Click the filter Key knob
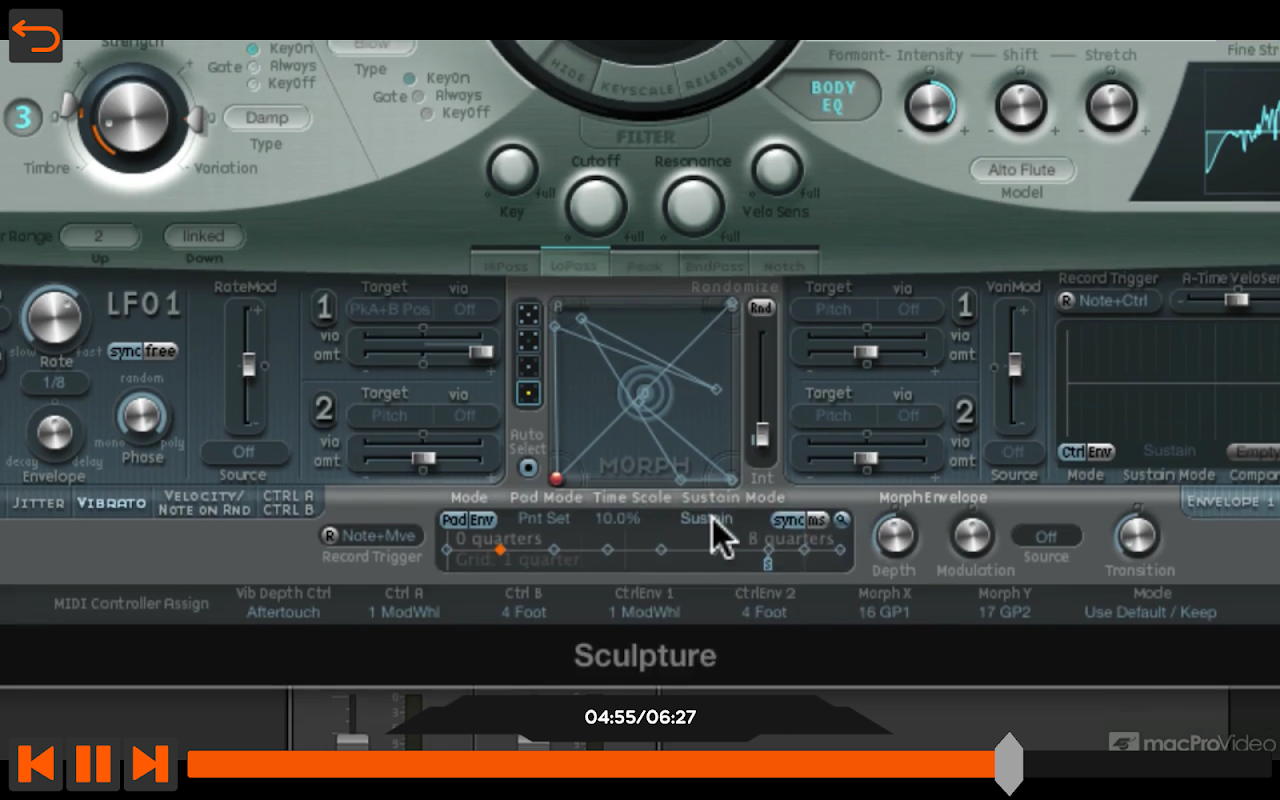 point(512,169)
